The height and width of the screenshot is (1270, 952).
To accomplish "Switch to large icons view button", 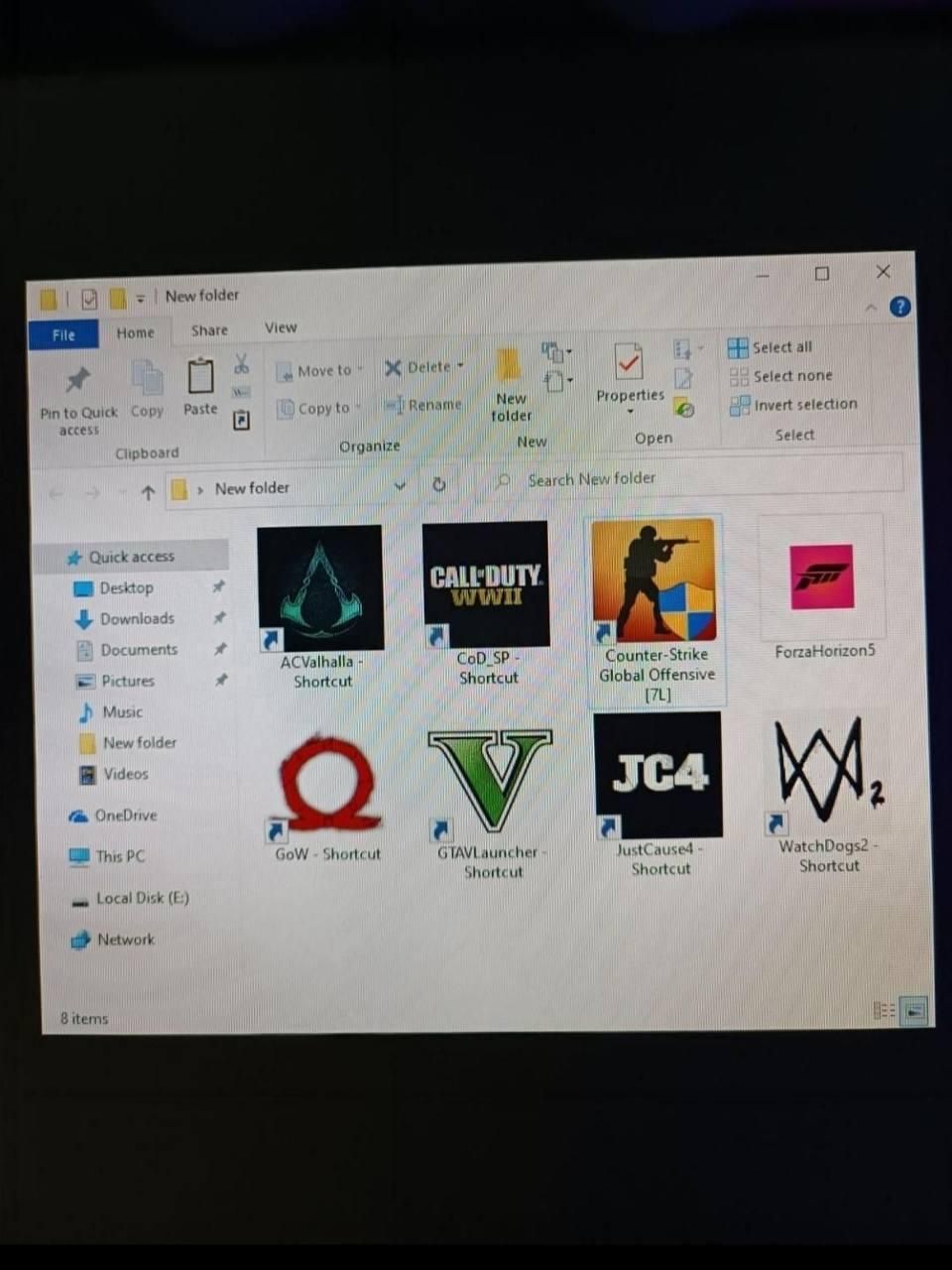I will (x=916, y=1011).
